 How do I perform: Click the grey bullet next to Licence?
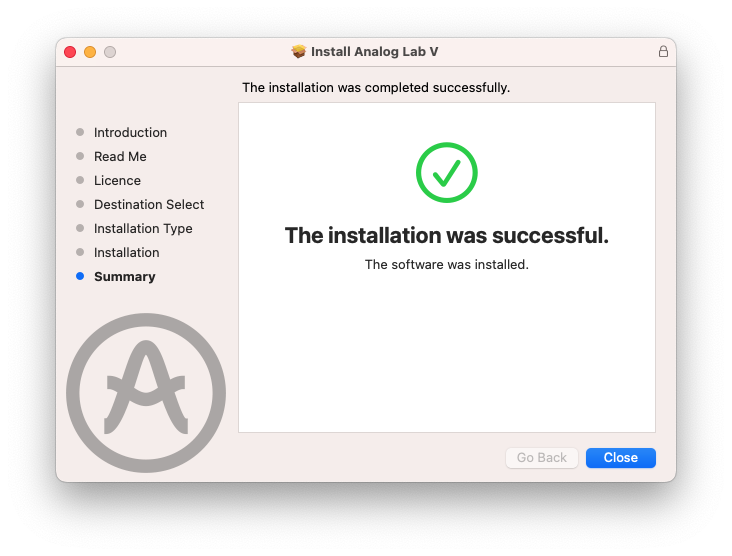[80, 181]
